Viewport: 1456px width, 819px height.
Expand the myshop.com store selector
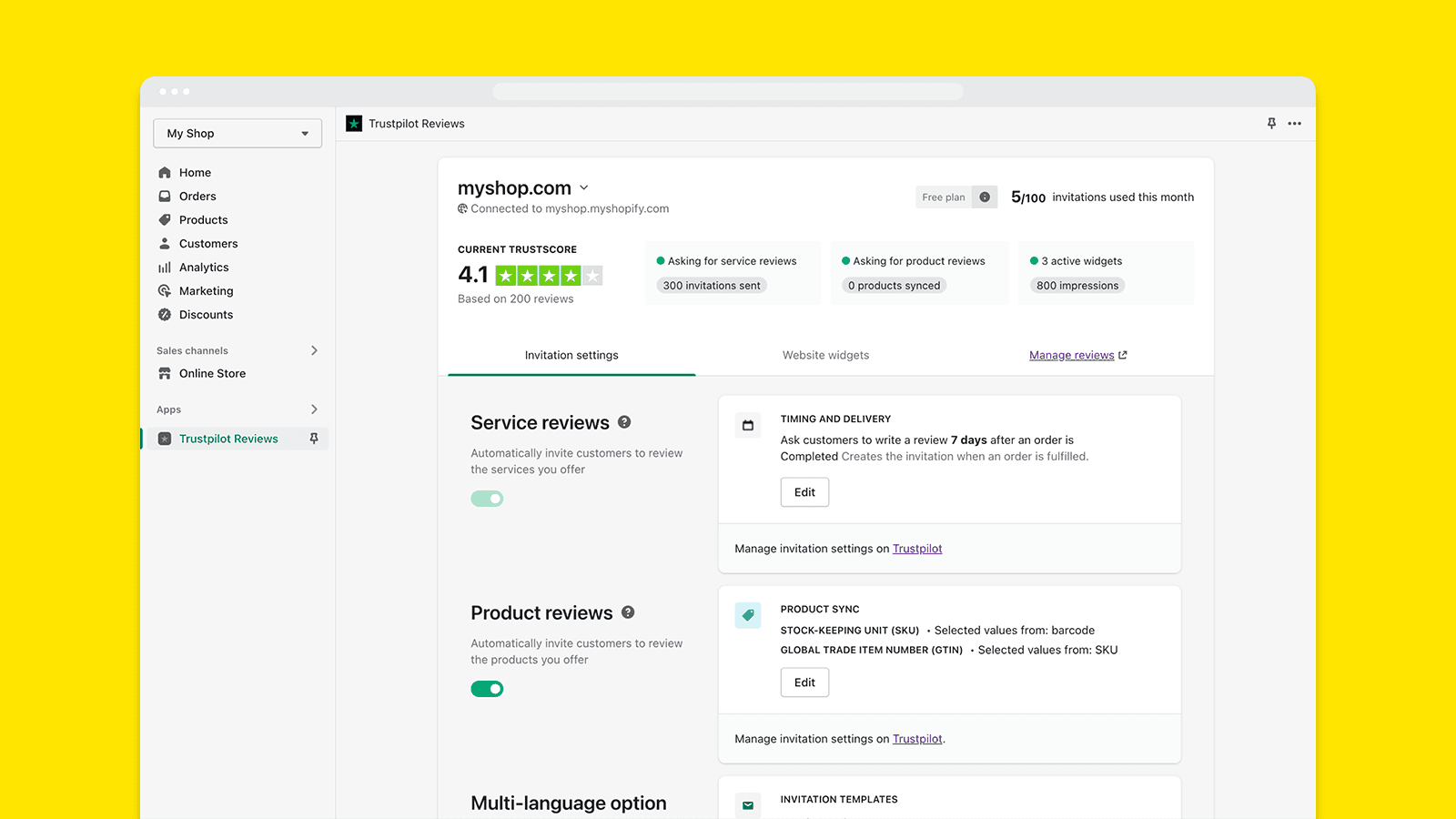[583, 187]
